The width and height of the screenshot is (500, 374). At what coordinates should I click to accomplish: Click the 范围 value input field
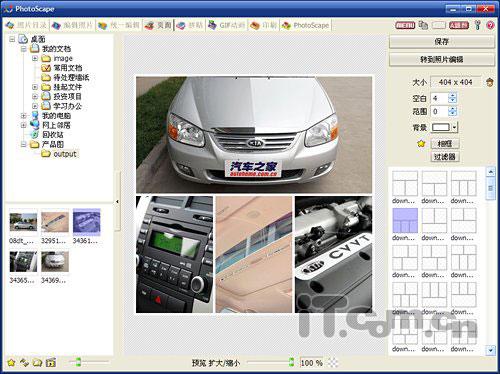440,111
